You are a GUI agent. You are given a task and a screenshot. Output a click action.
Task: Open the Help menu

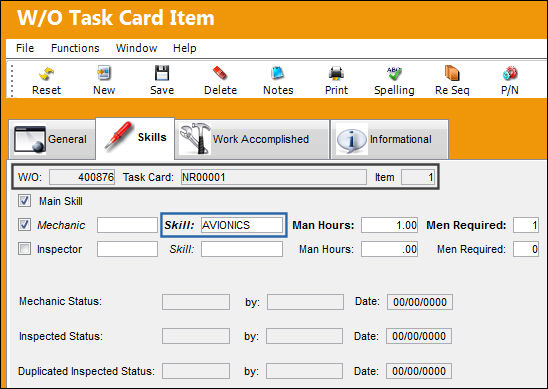click(185, 48)
